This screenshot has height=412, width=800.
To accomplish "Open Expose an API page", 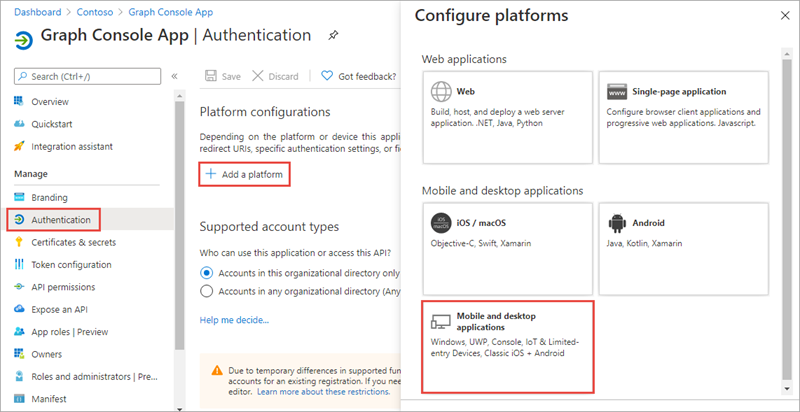I will (59, 310).
